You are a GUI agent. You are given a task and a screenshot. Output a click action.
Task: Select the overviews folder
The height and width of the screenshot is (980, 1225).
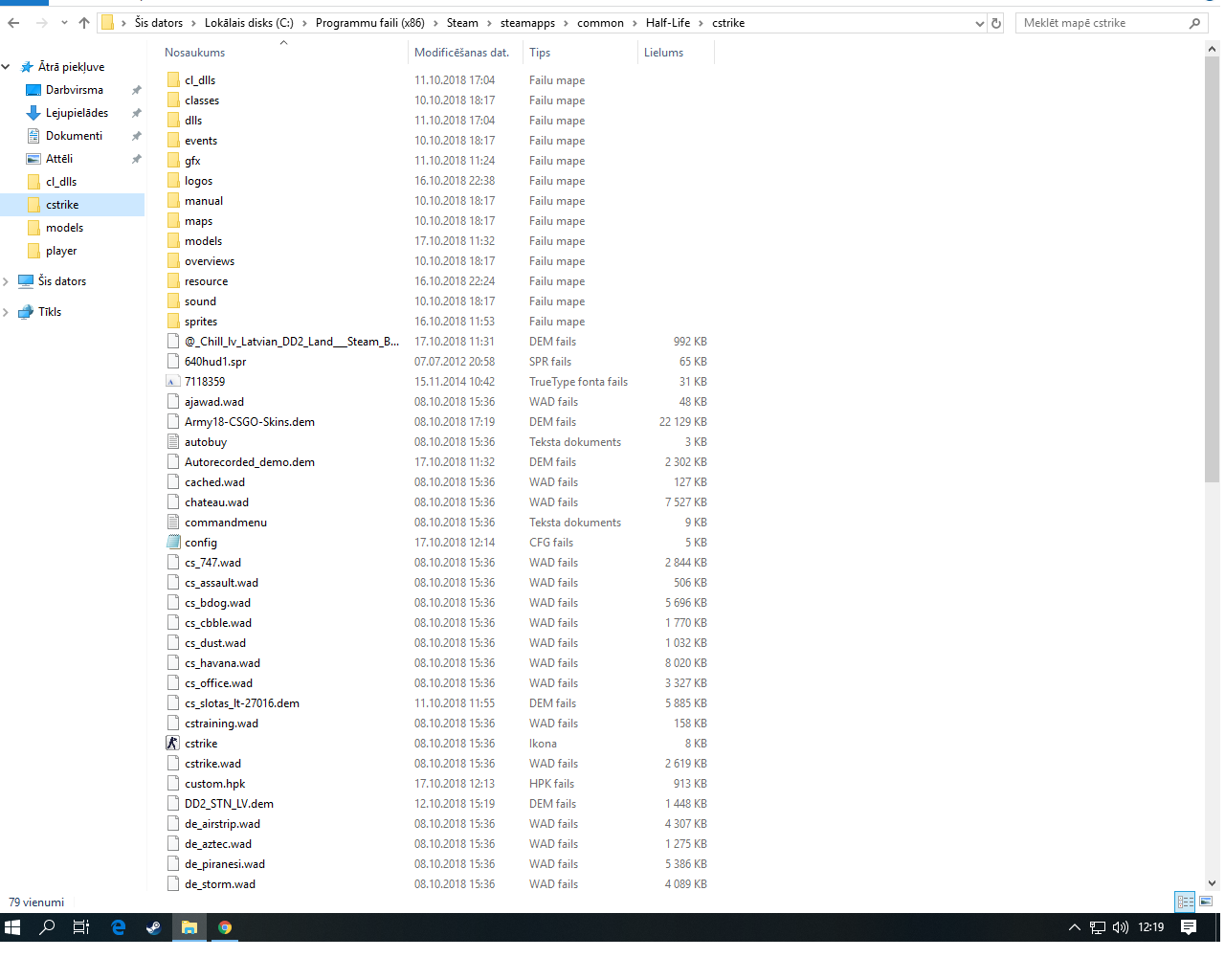pyautogui.click(x=210, y=261)
